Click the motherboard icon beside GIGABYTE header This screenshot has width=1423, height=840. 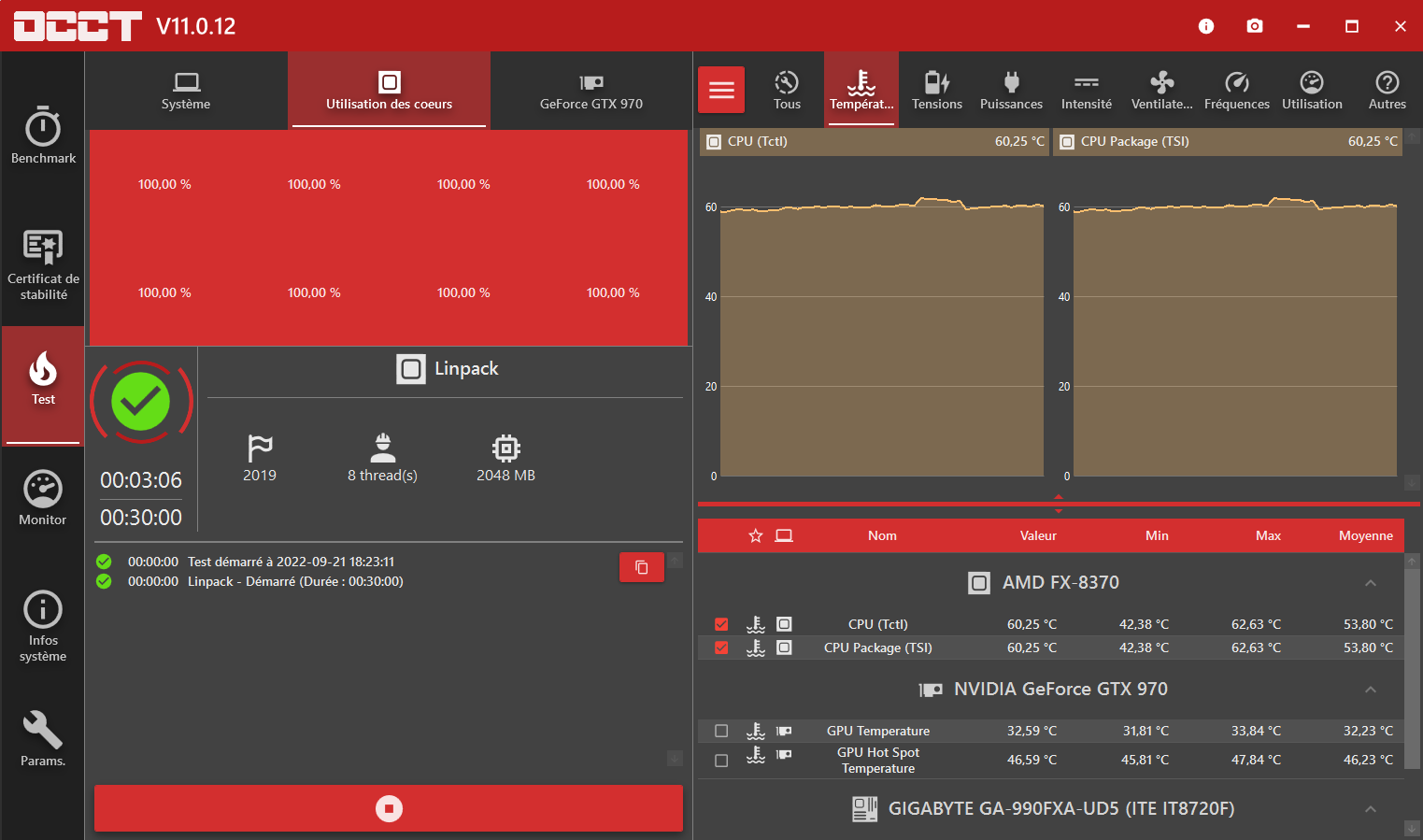[x=865, y=809]
